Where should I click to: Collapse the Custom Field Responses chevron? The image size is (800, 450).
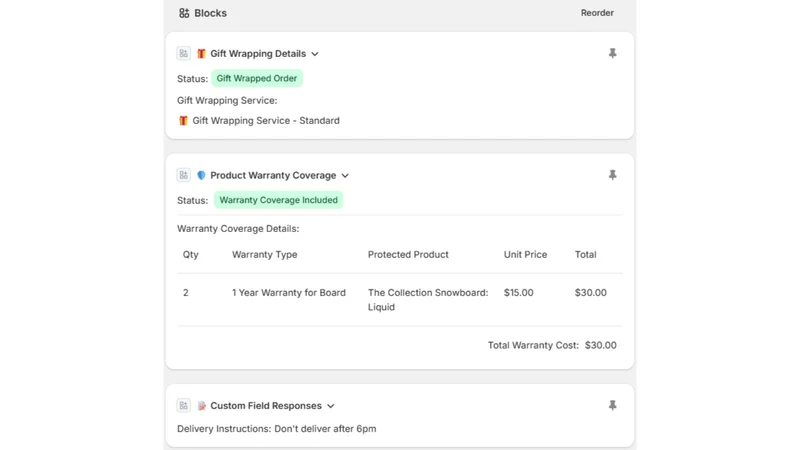331,406
